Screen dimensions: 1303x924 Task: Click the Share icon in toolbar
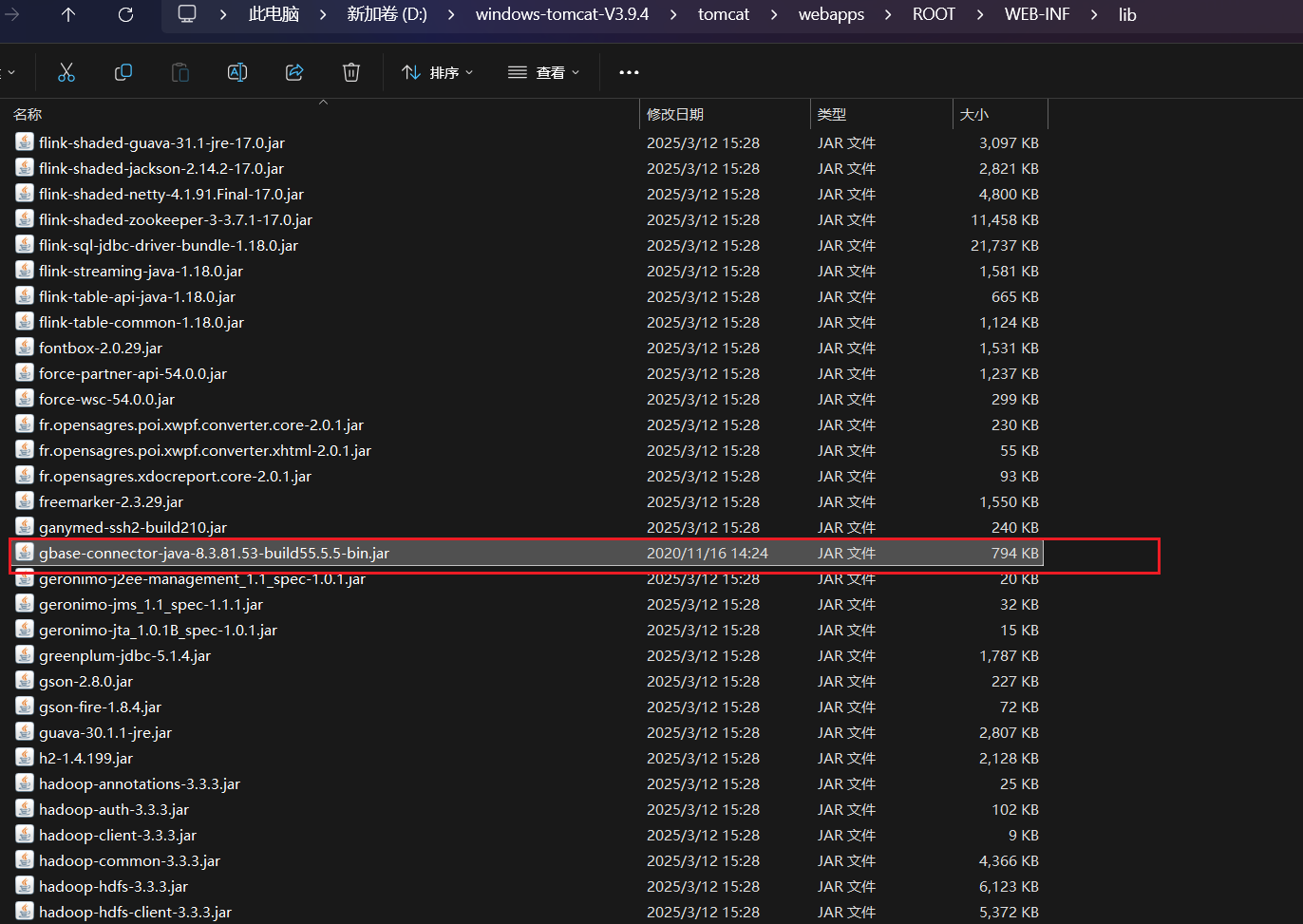tap(294, 72)
